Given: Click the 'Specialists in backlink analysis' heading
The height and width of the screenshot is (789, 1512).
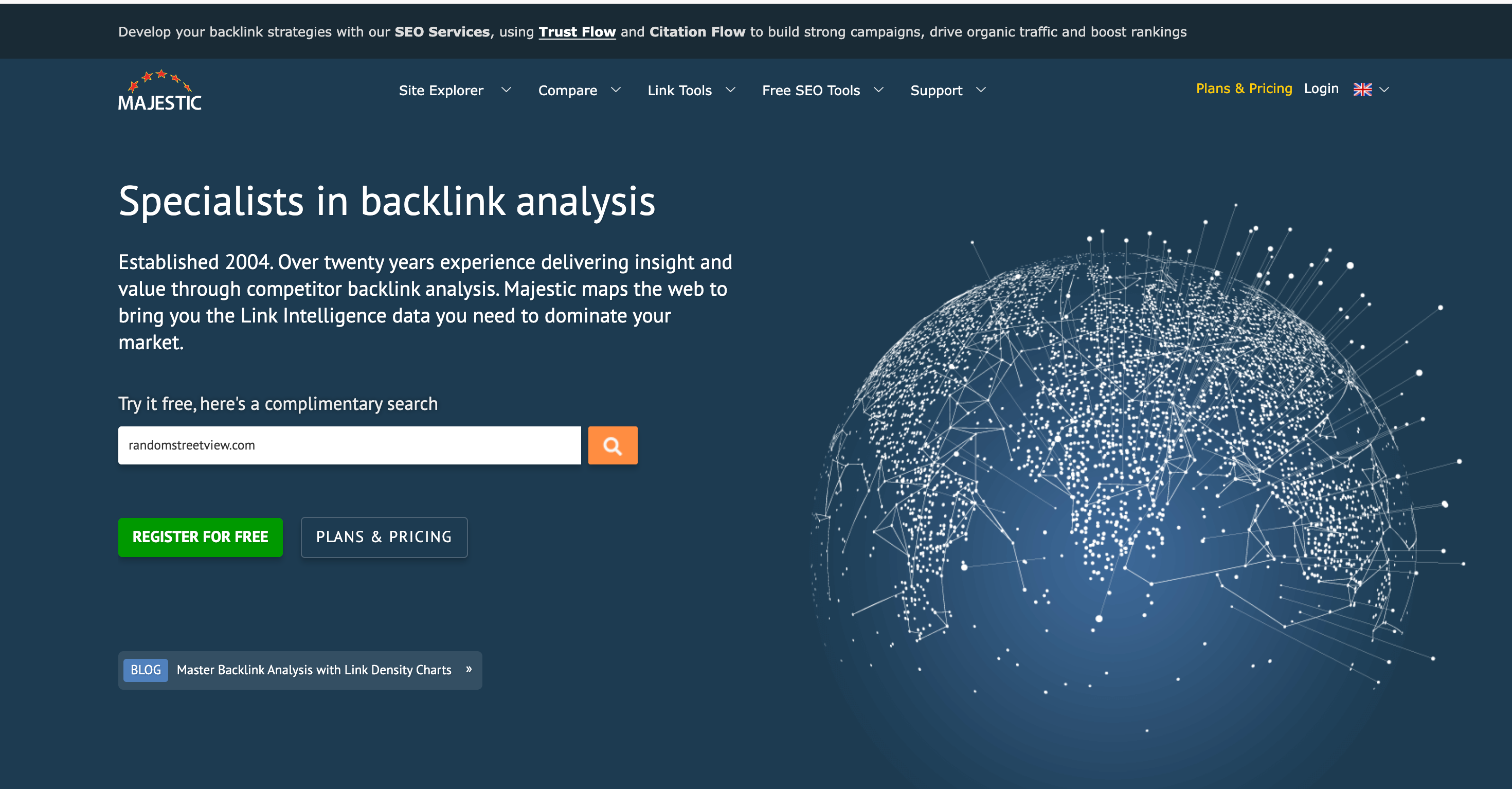Looking at the screenshot, I should pos(387,201).
